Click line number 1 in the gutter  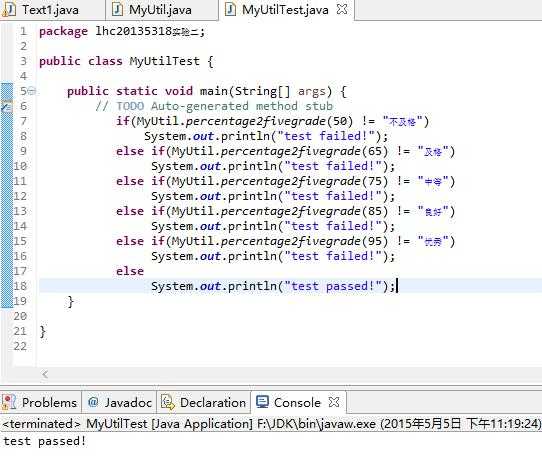coord(23,31)
